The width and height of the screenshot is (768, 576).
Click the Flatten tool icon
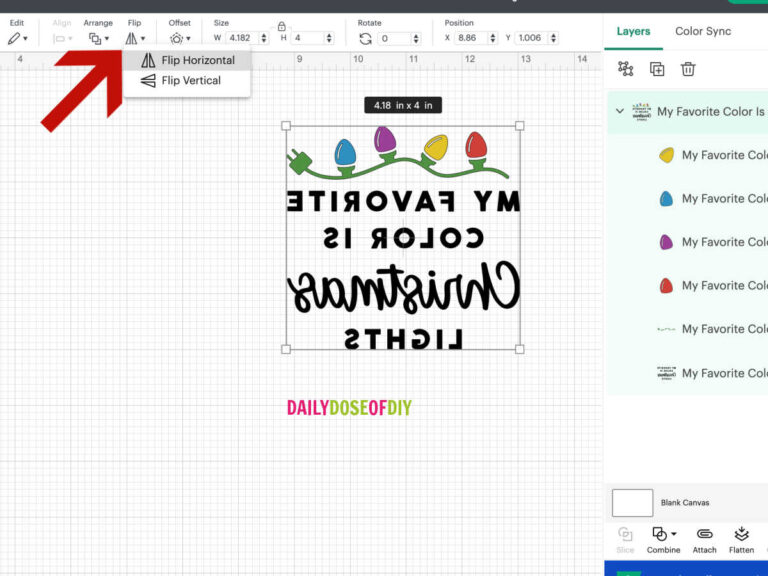click(x=742, y=534)
